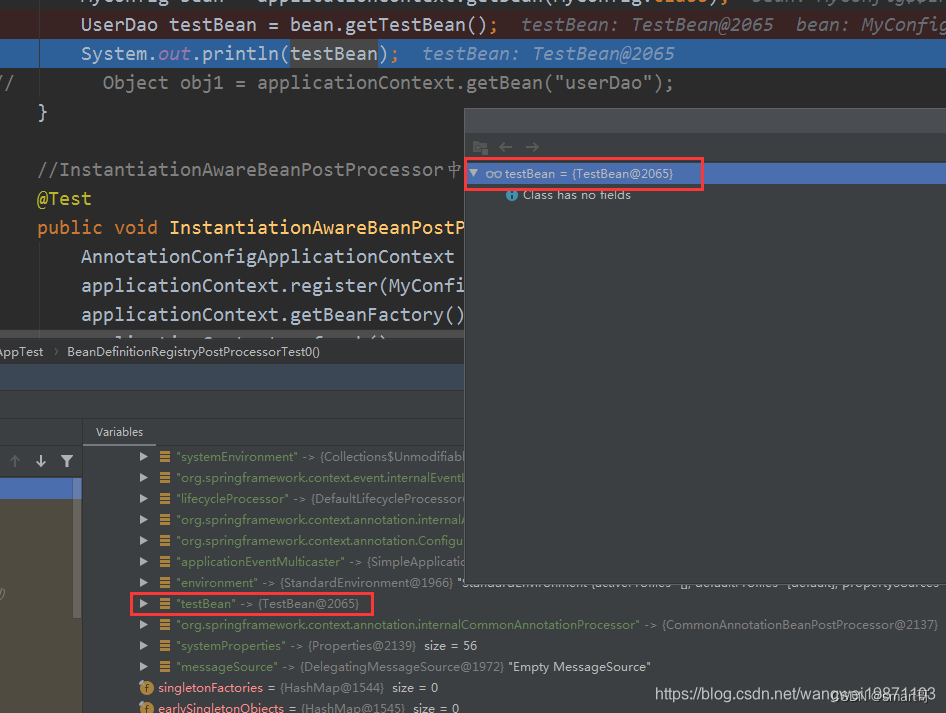Click the forward arrow in the evaluate popup
946x713 pixels.
coord(532,147)
